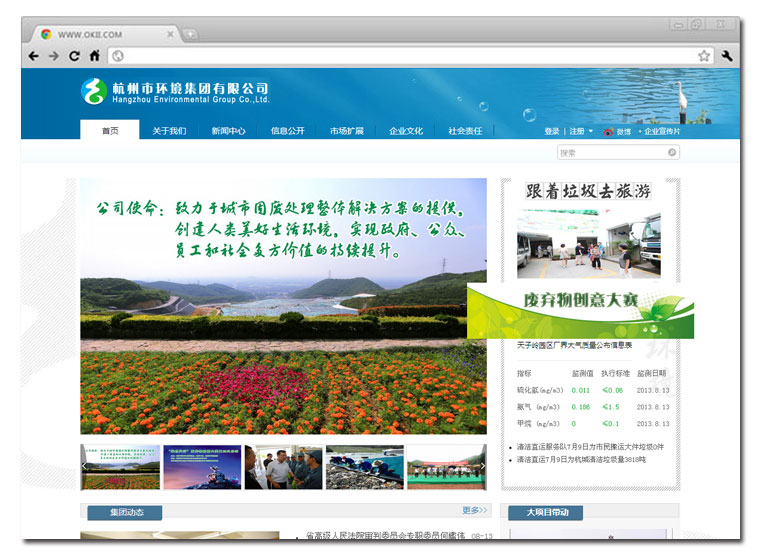The width and height of the screenshot is (762, 555).
Task: Open the browser wrench settings menu
Action: pyautogui.click(x=727, y=56)
